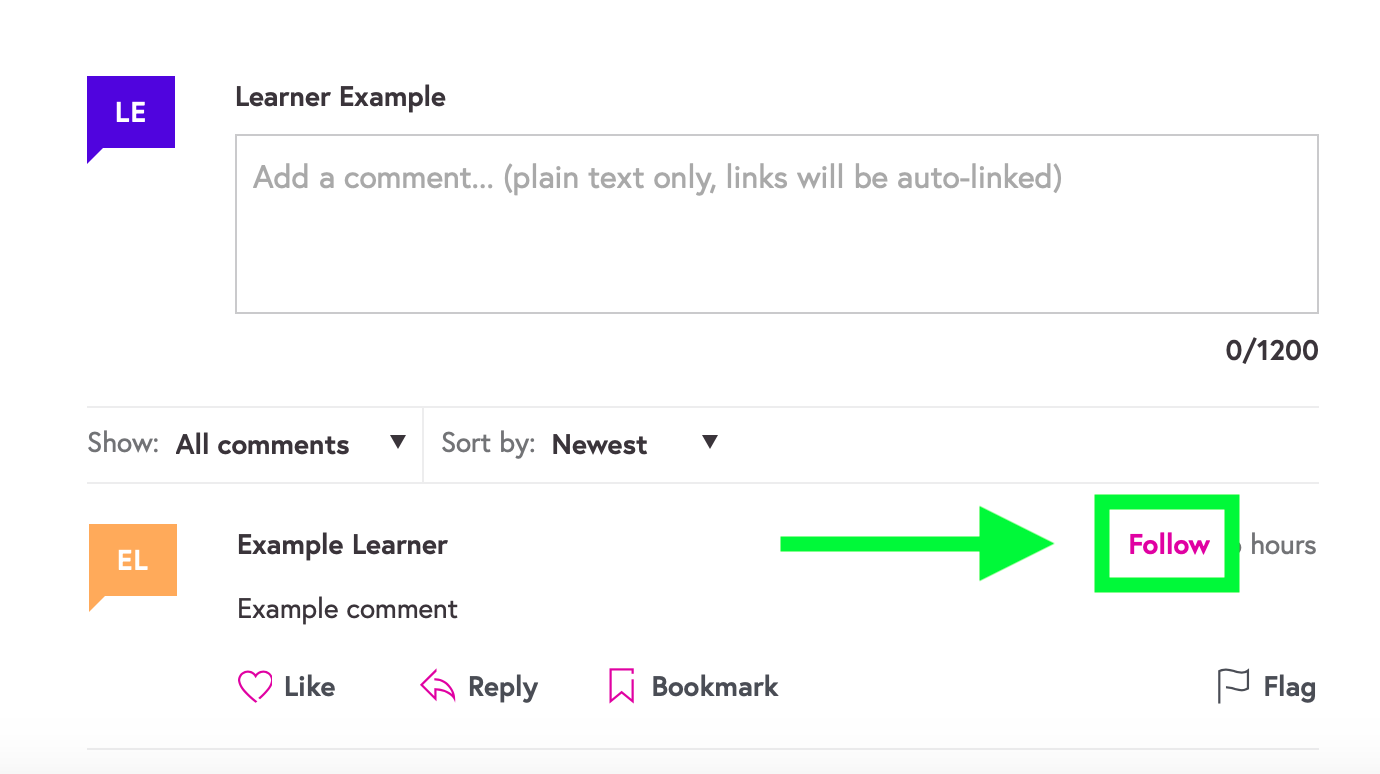Open the All comments dropdown
Screen dimensions: 1380x774
coord(263,444)
